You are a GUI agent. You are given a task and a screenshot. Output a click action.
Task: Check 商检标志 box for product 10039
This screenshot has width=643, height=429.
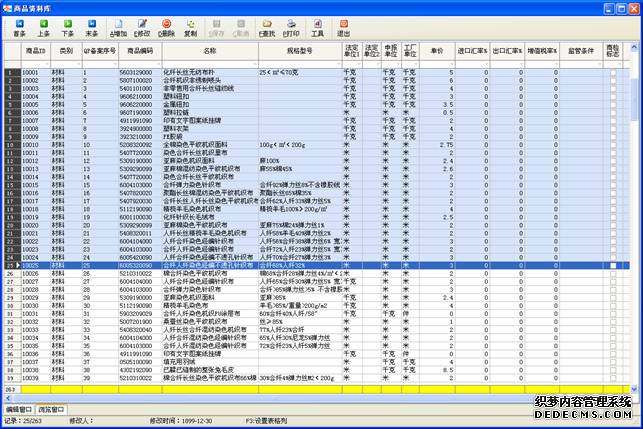612,377
